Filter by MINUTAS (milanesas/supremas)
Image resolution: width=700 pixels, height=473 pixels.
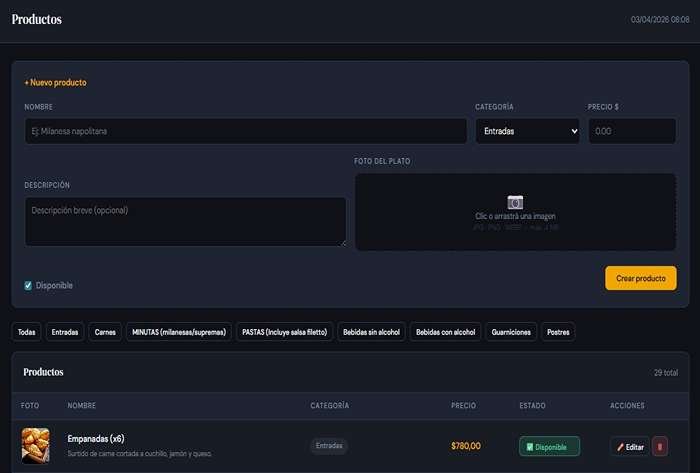(179, 332)
